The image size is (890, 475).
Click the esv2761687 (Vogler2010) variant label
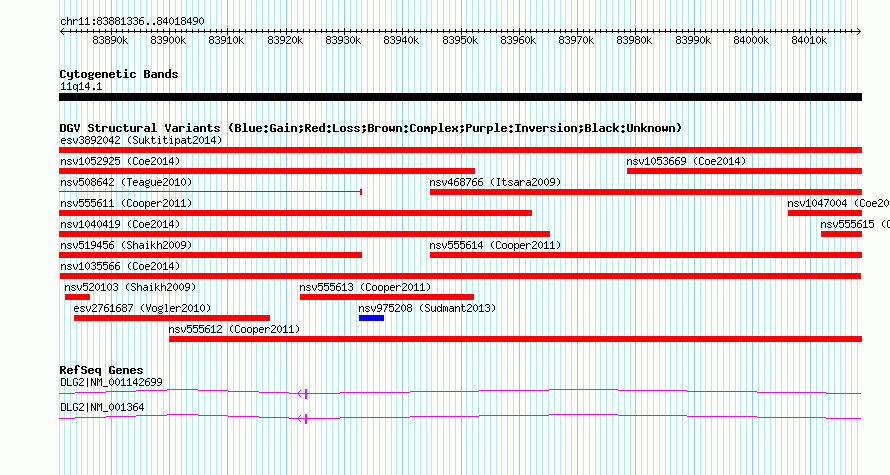[x=142, y=308]
